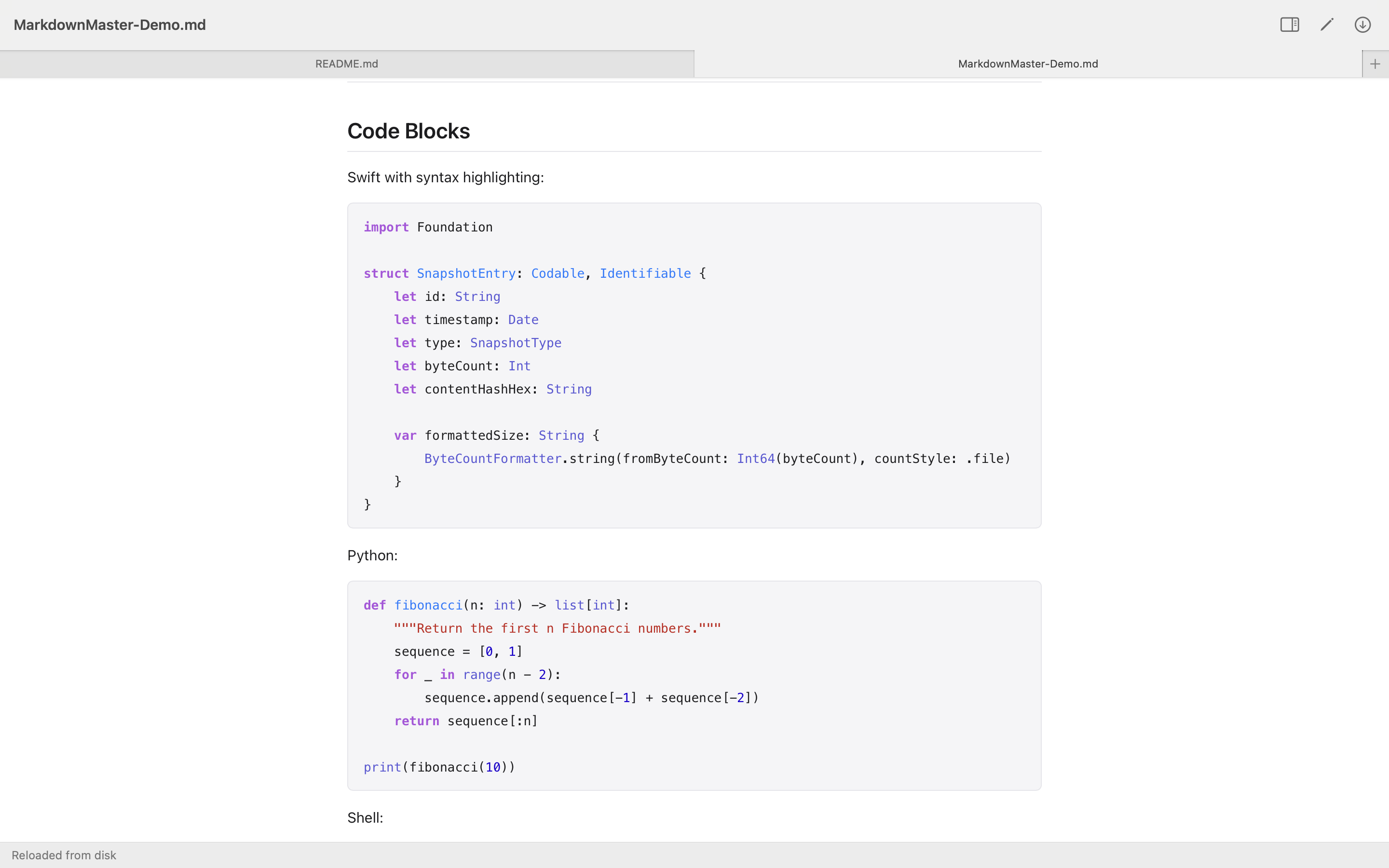Click the 'def fibonacci' function line
The width and height of the screenshot is (1389, 868).
pos(496,606)
